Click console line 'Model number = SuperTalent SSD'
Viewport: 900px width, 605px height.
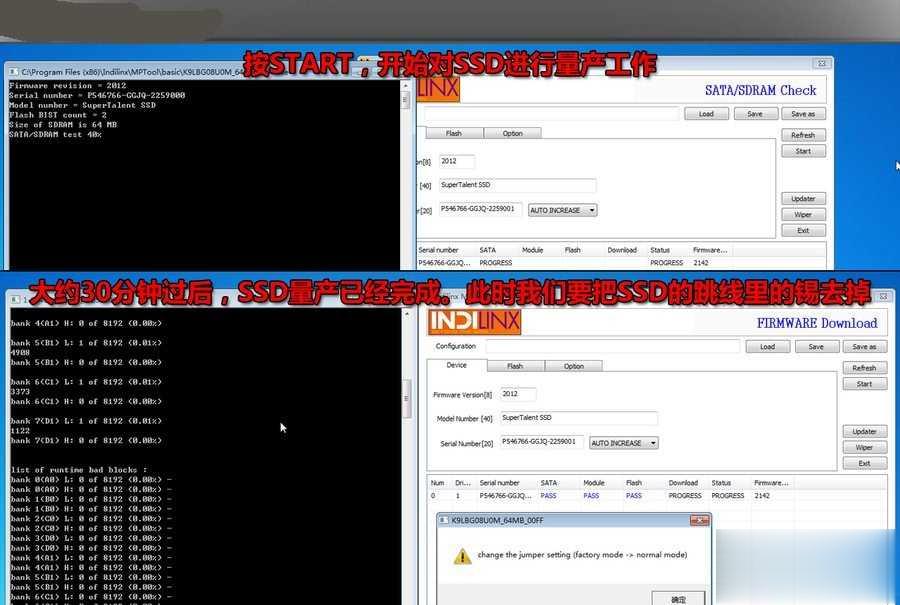tap(82, 105)
